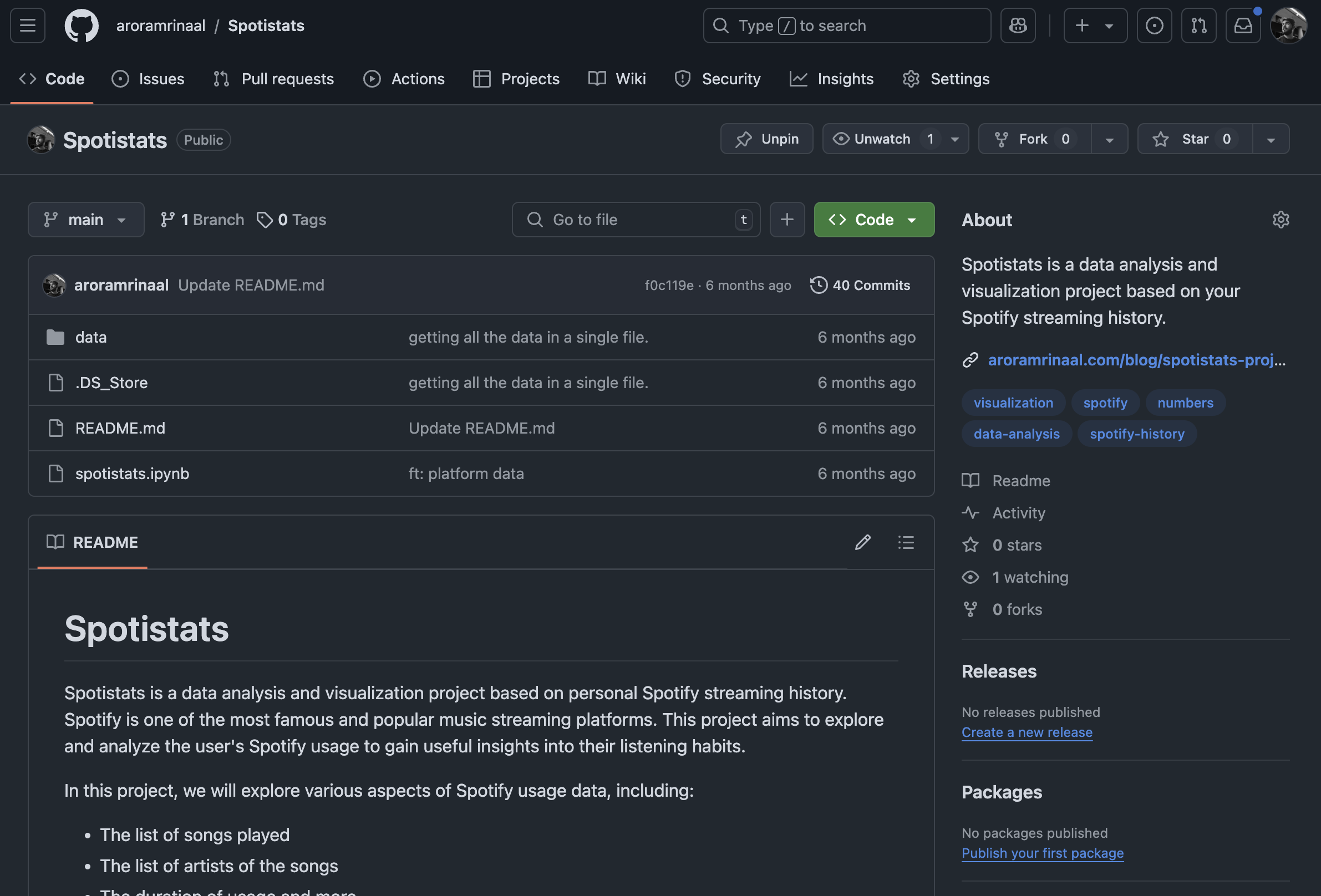Star the Spotistats repository
Image resolution: width=1321 pixels, height=896 pixels.
click(1194, 139)
